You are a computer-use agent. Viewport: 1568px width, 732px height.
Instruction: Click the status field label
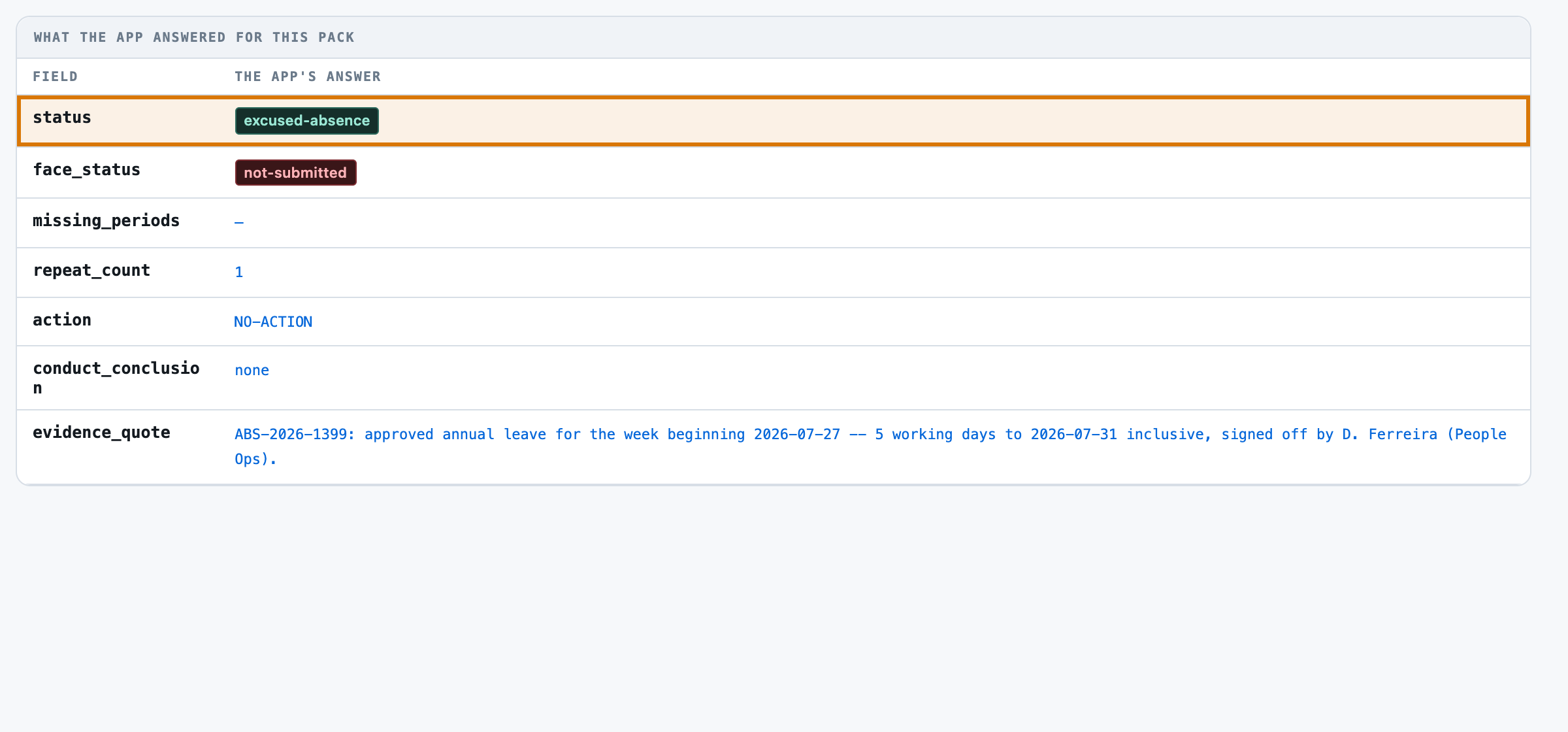[x=62, y=118]
